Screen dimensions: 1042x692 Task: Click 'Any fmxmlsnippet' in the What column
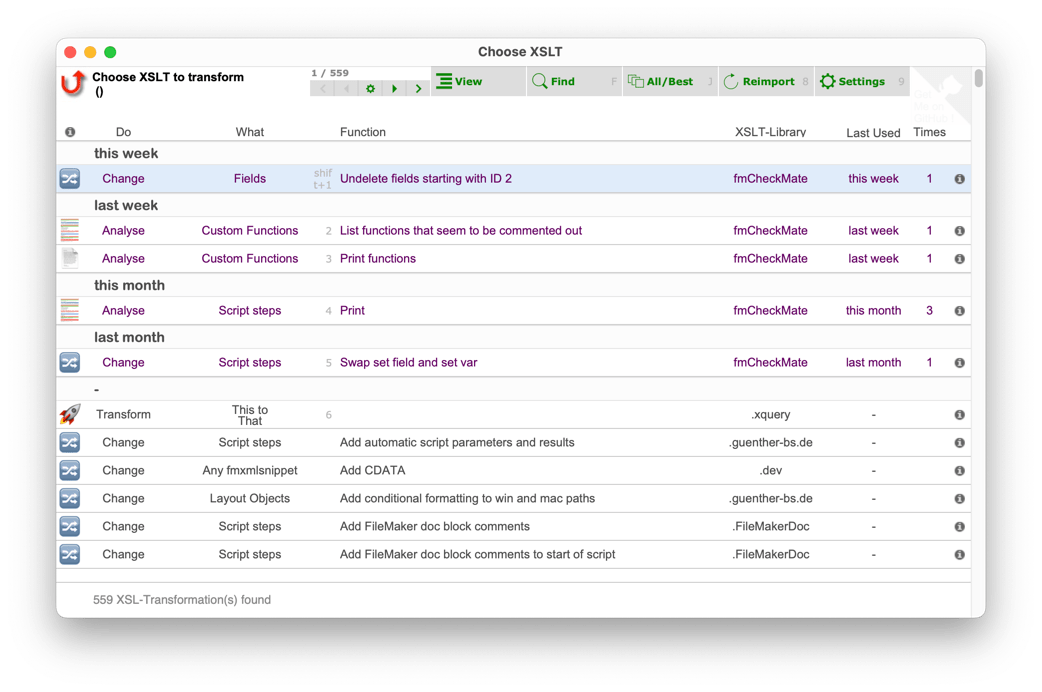(250, 470)
